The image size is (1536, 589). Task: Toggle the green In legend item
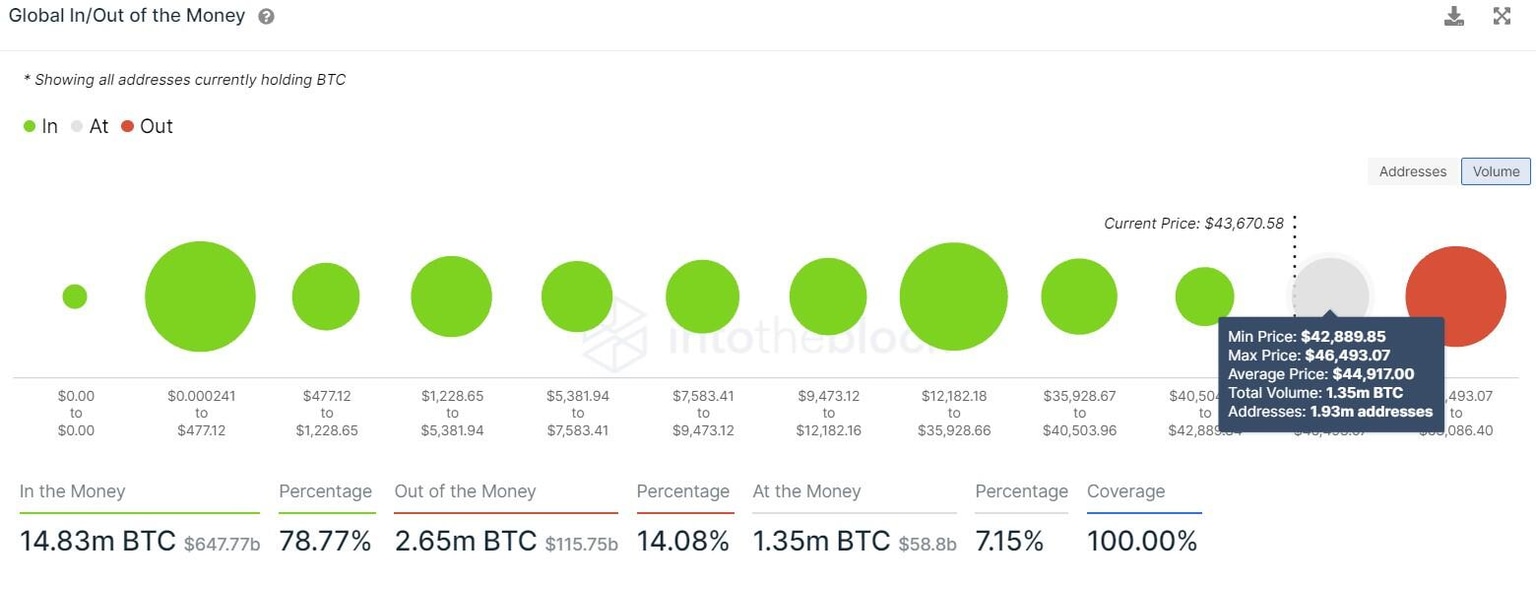coord(41,126)
